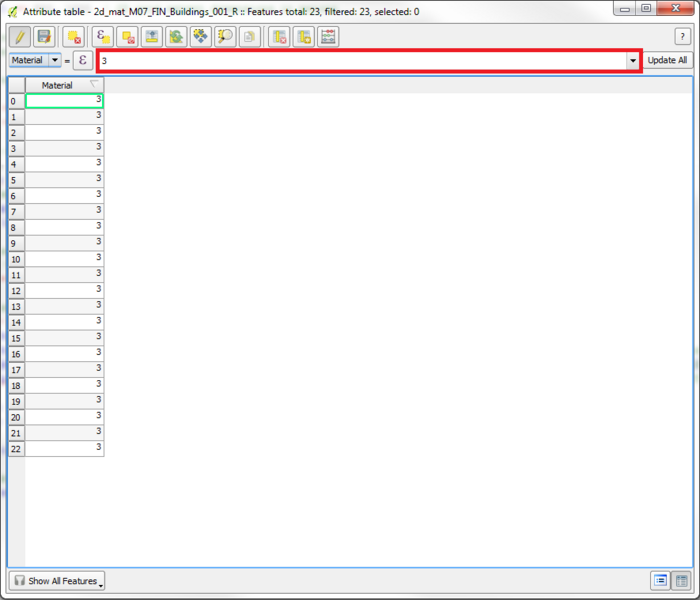Open the field calculator abacus icon

tap(328, 37)
